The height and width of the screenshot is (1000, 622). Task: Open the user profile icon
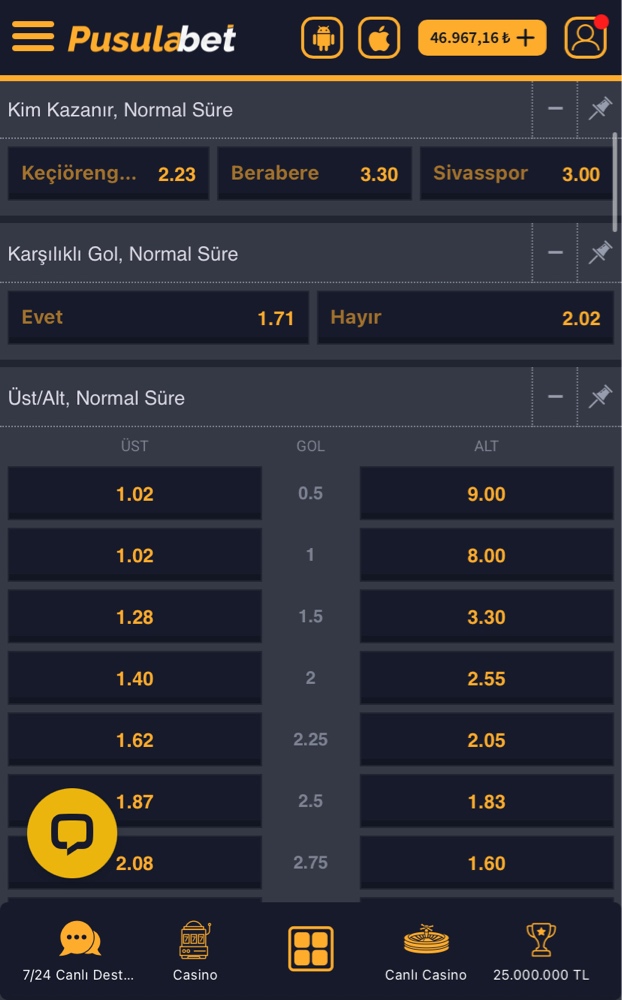(x=585, y=38)
